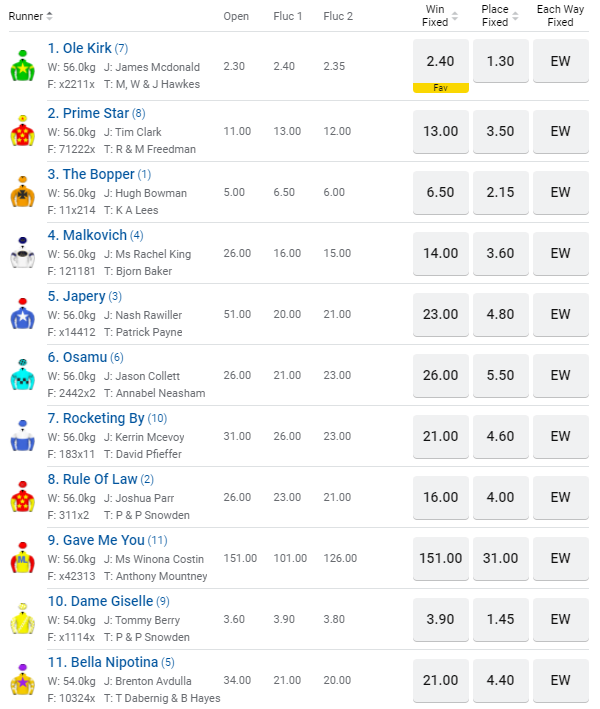Screen dimensions: 600x709
Task: Select Gave Me You place odds 31.00
Action: pyautogui.click(x=500, y=558)
